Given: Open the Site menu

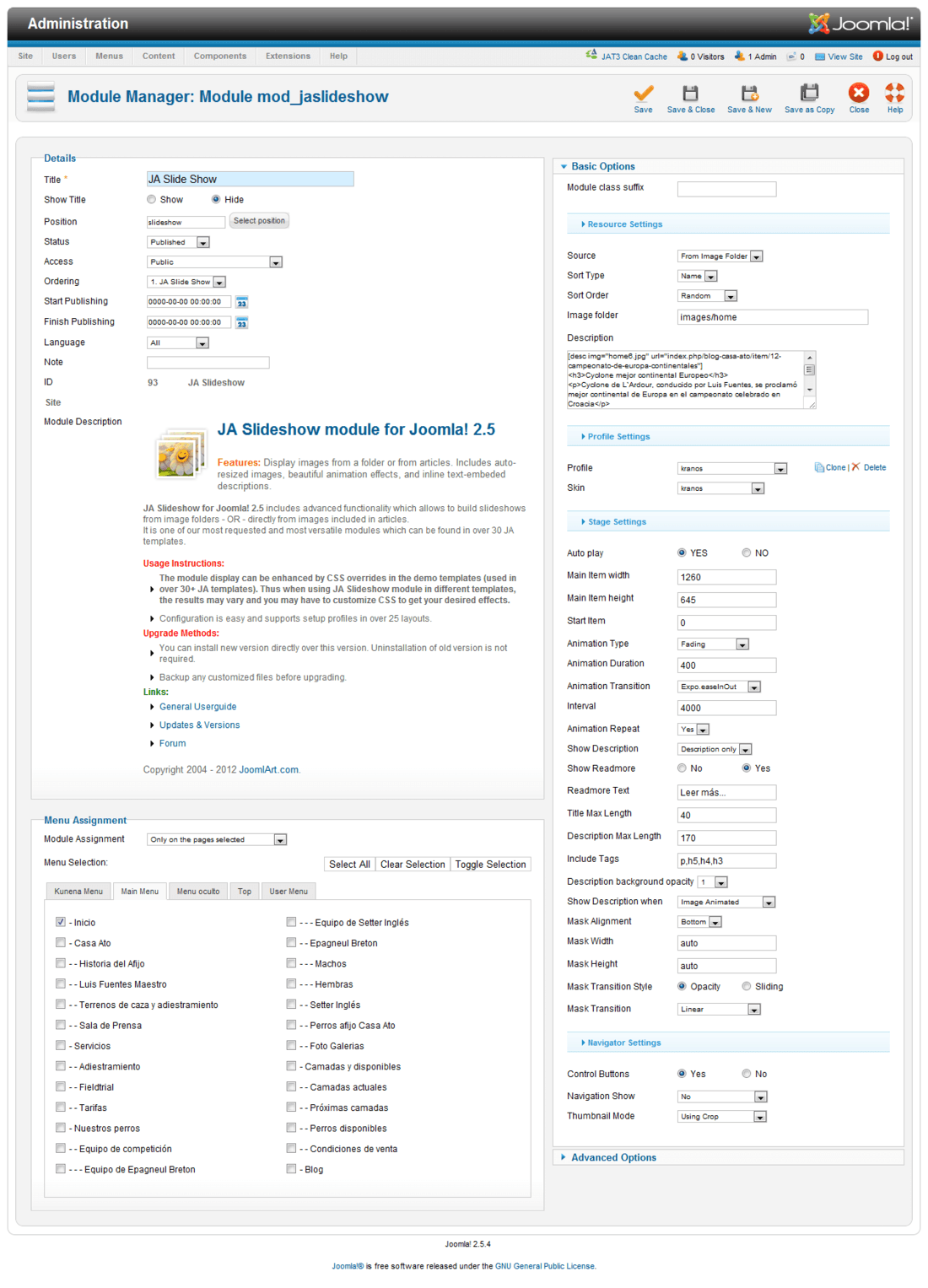Looking at the screenshot, I should [25, 56].
